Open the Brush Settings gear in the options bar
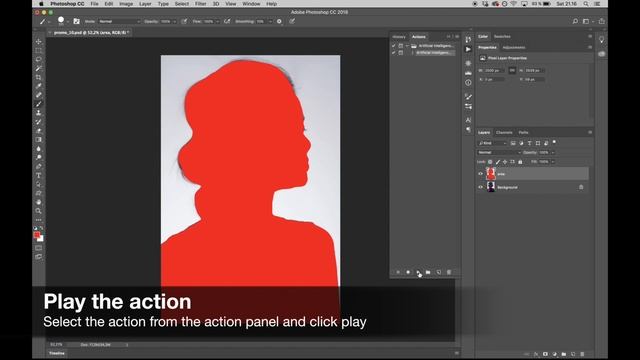The width and height of the screenshot is (640, 360). point(279,21)
